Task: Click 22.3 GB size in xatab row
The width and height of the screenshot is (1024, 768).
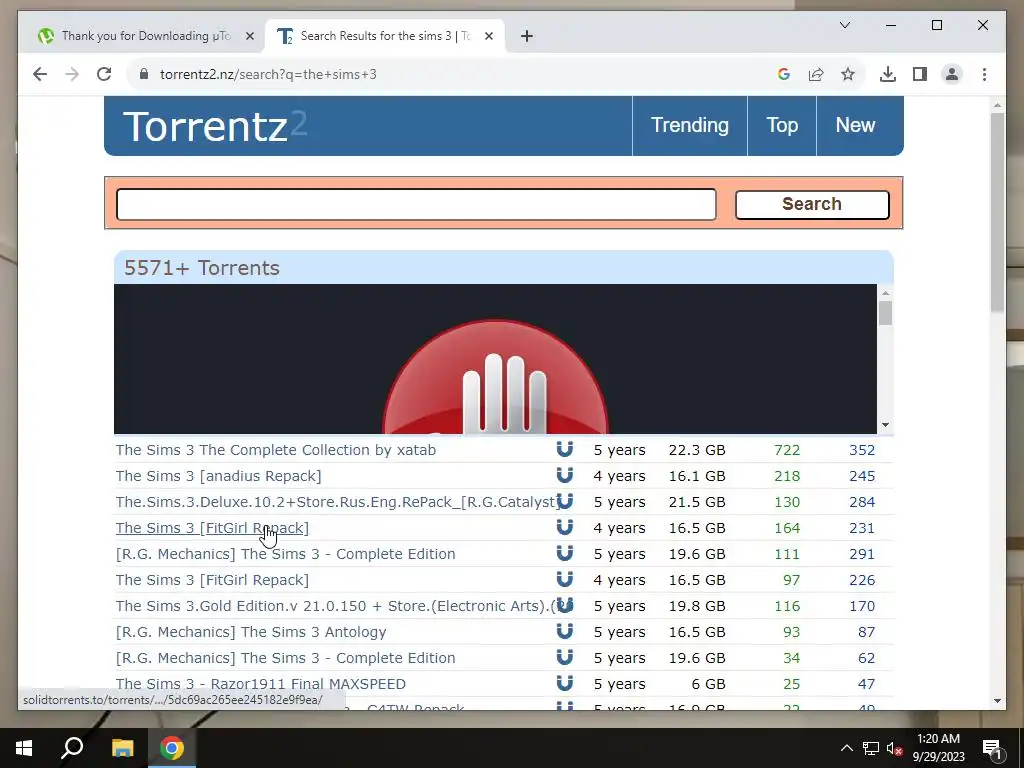Action: 697,450
